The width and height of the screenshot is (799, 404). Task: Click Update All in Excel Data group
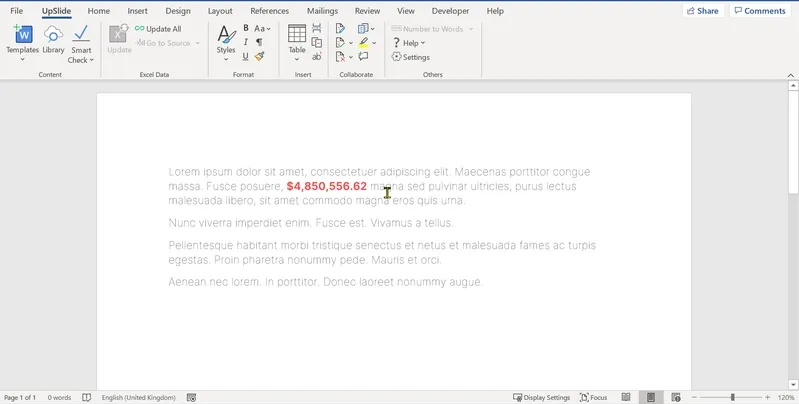(x=158, y=29)
